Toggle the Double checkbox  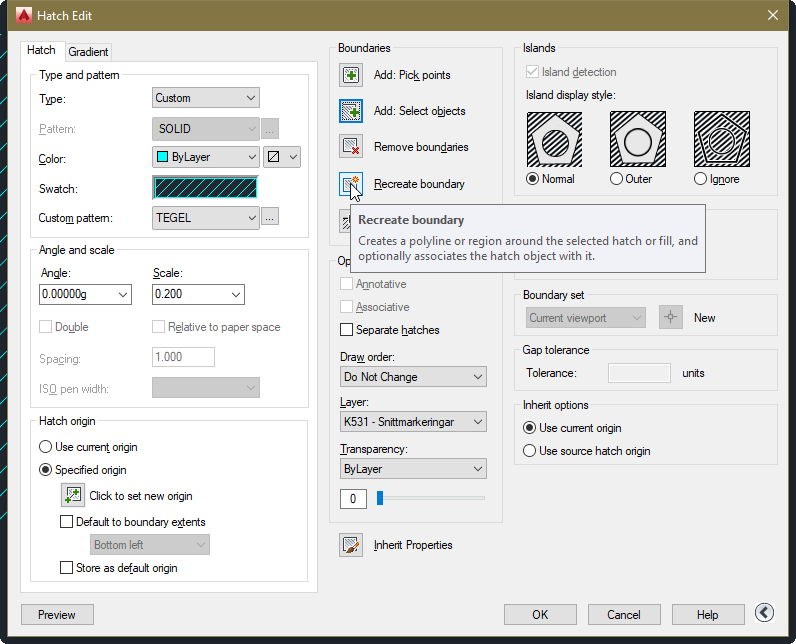tap(45, 327)
